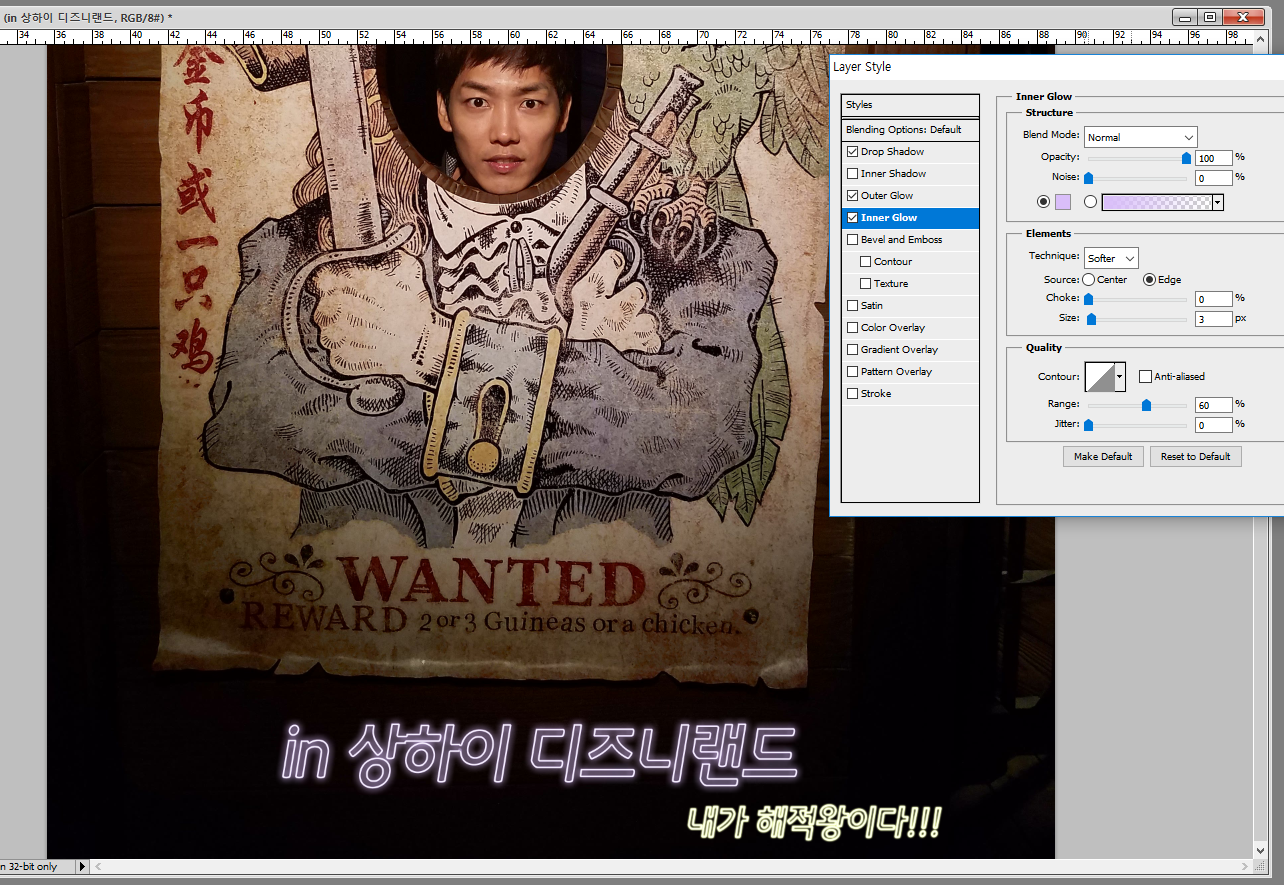Select the Styles list entry
The image size is (1284, 885).
point(910,105)
